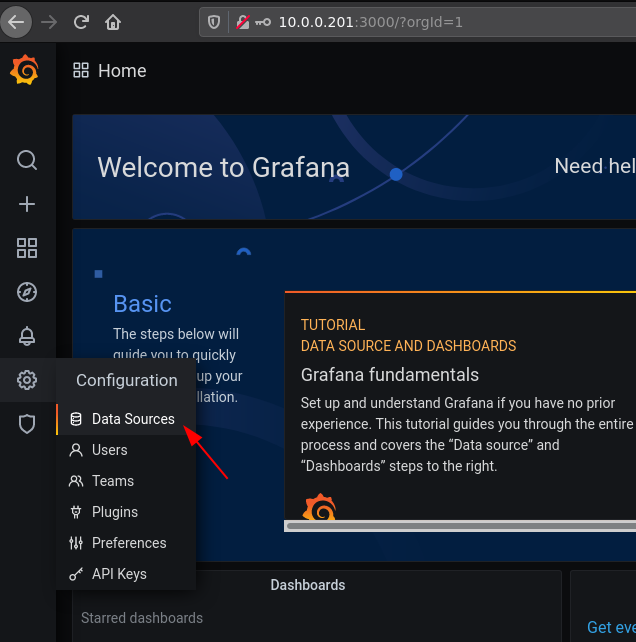Image resolution: width=636 pixels, height=642 pixels.
Task: Click the Configuration gear icon
Action: [27, 380]
